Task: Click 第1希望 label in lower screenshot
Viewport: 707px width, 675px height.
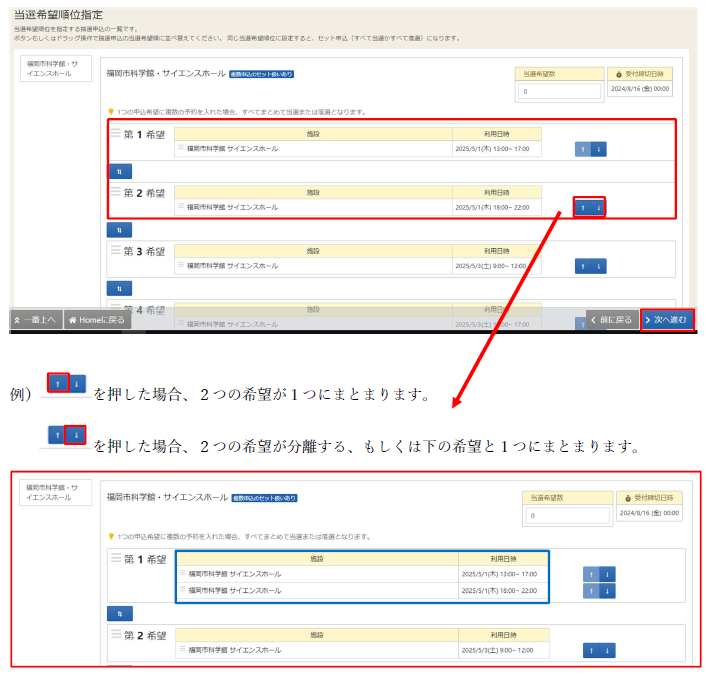Action: point(145,560)
